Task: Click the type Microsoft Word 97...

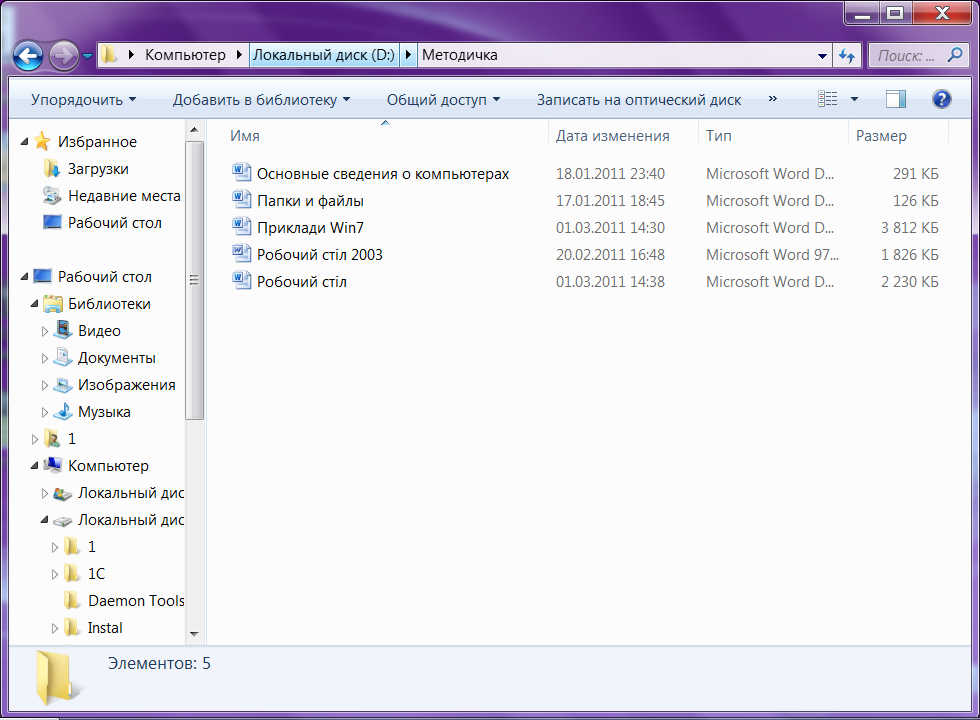Action: 772,254
